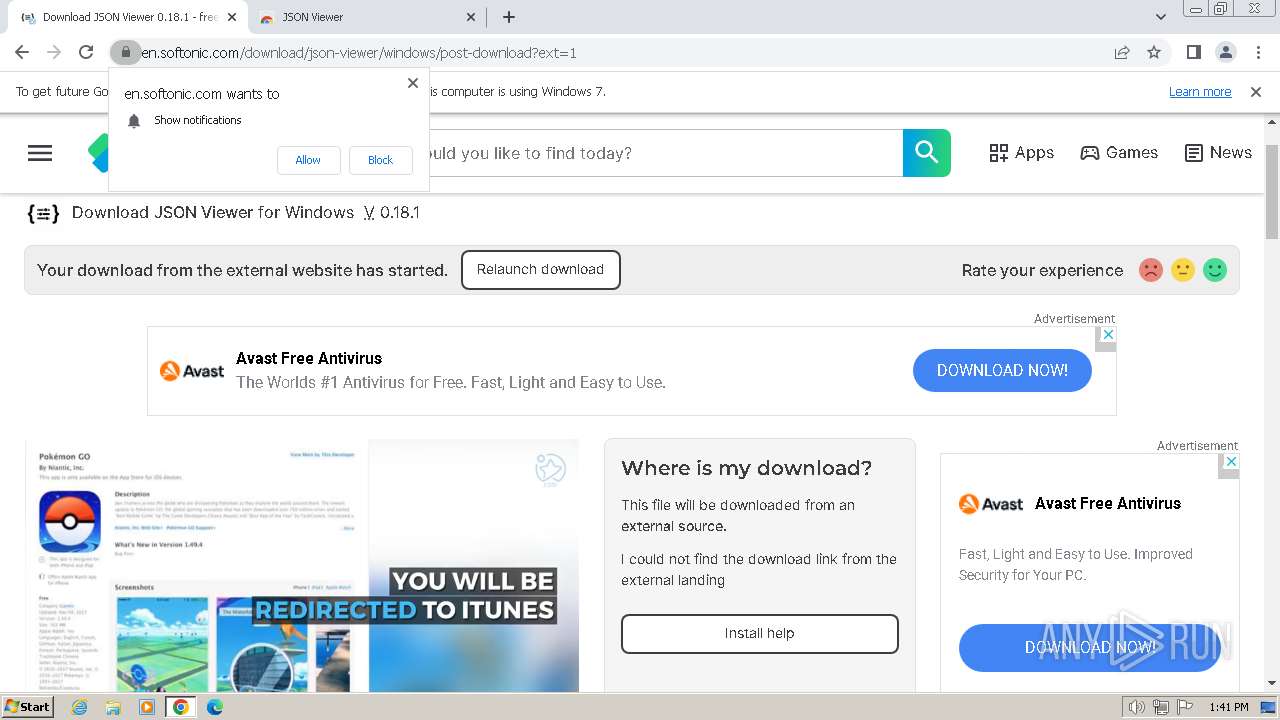The width and height of the screenshot is (1280, 720).
Task: Open the Apps section
Action: coord(1021,153)
